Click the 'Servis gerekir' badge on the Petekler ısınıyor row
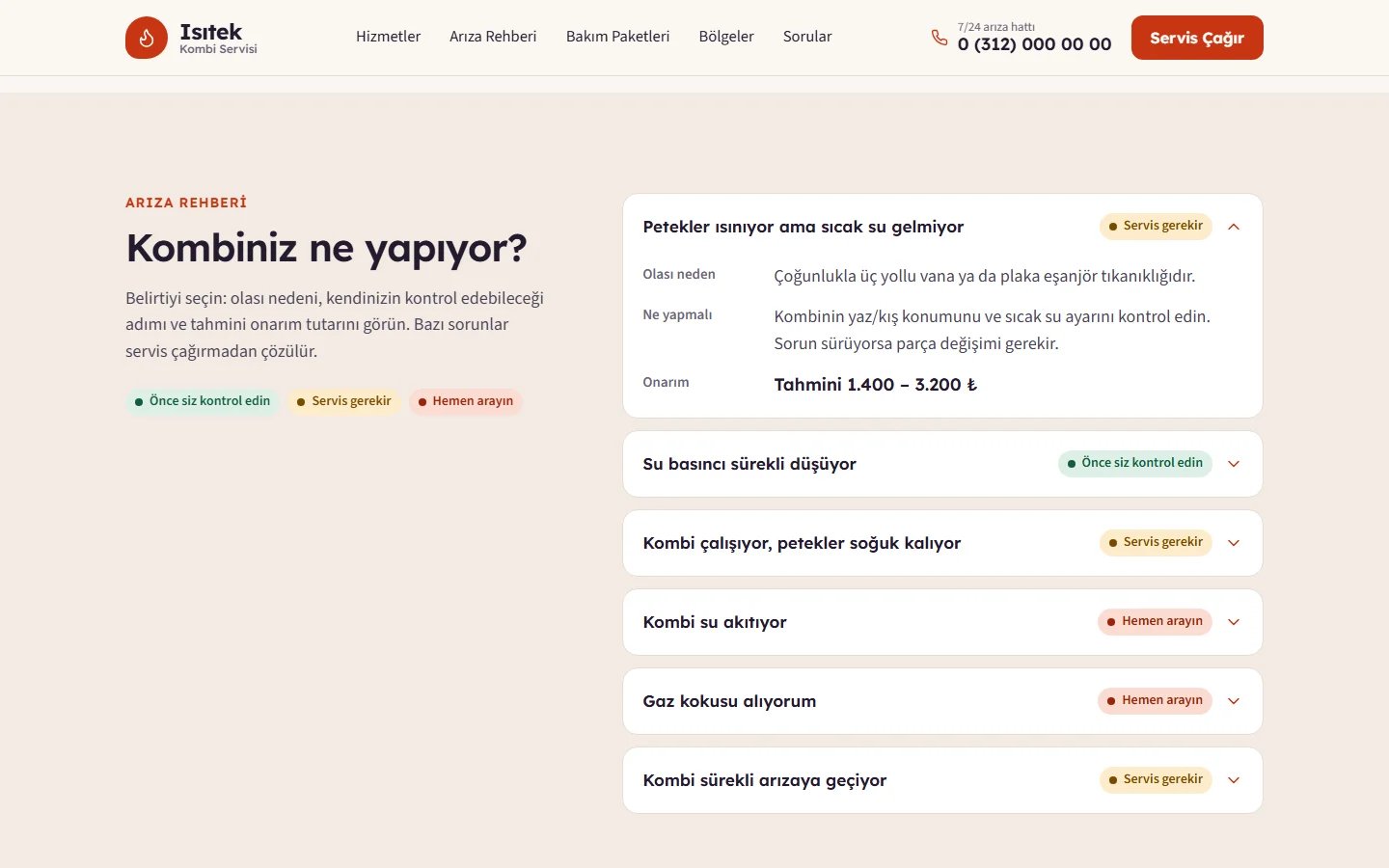Image resolution: width=1389 pixels, height=868 pixels. click(x=1156, y=226)
